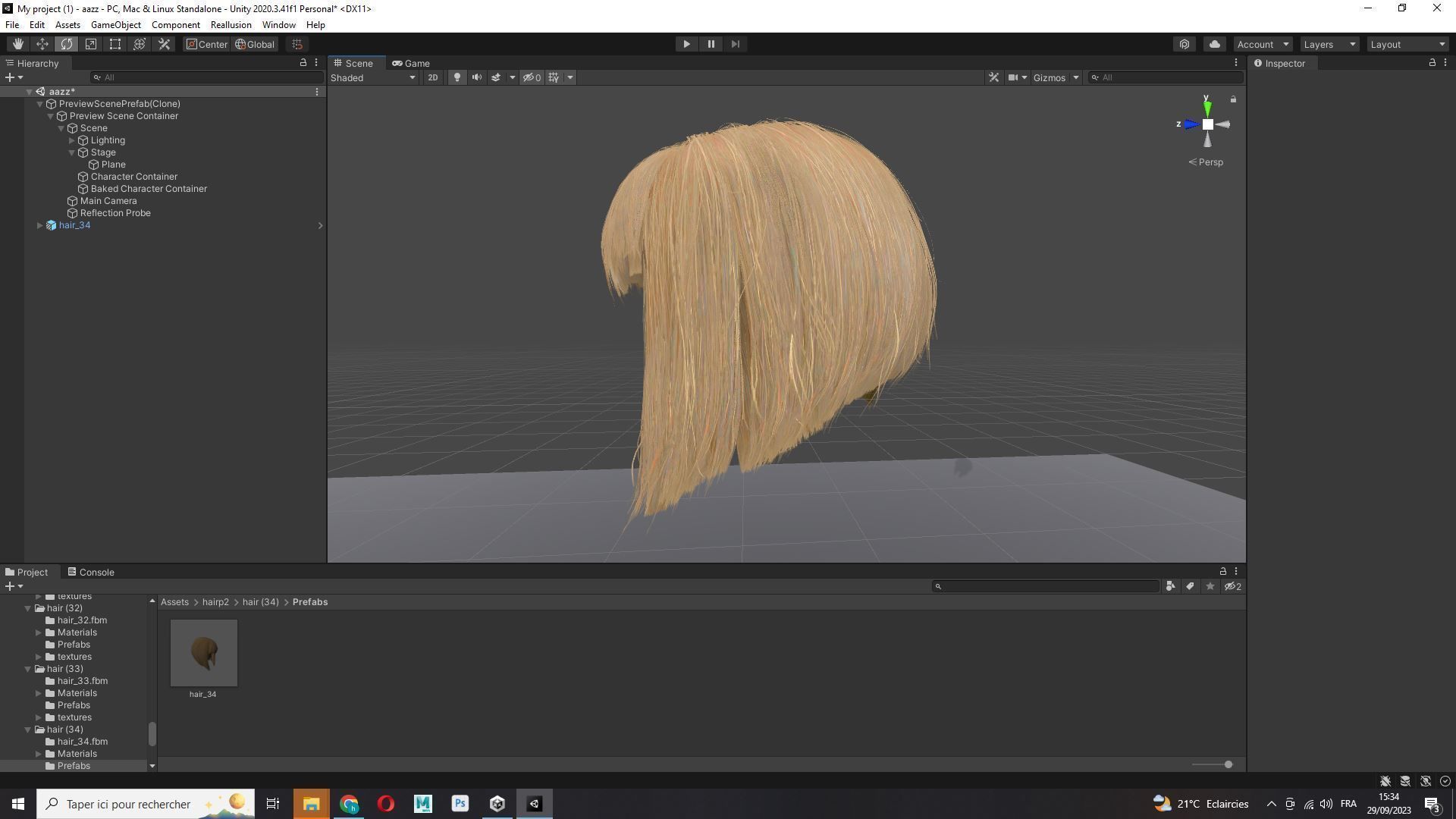Select Reflection Probe in Hierarchy
The image size is (1456, 819).
tap(115, 213)
